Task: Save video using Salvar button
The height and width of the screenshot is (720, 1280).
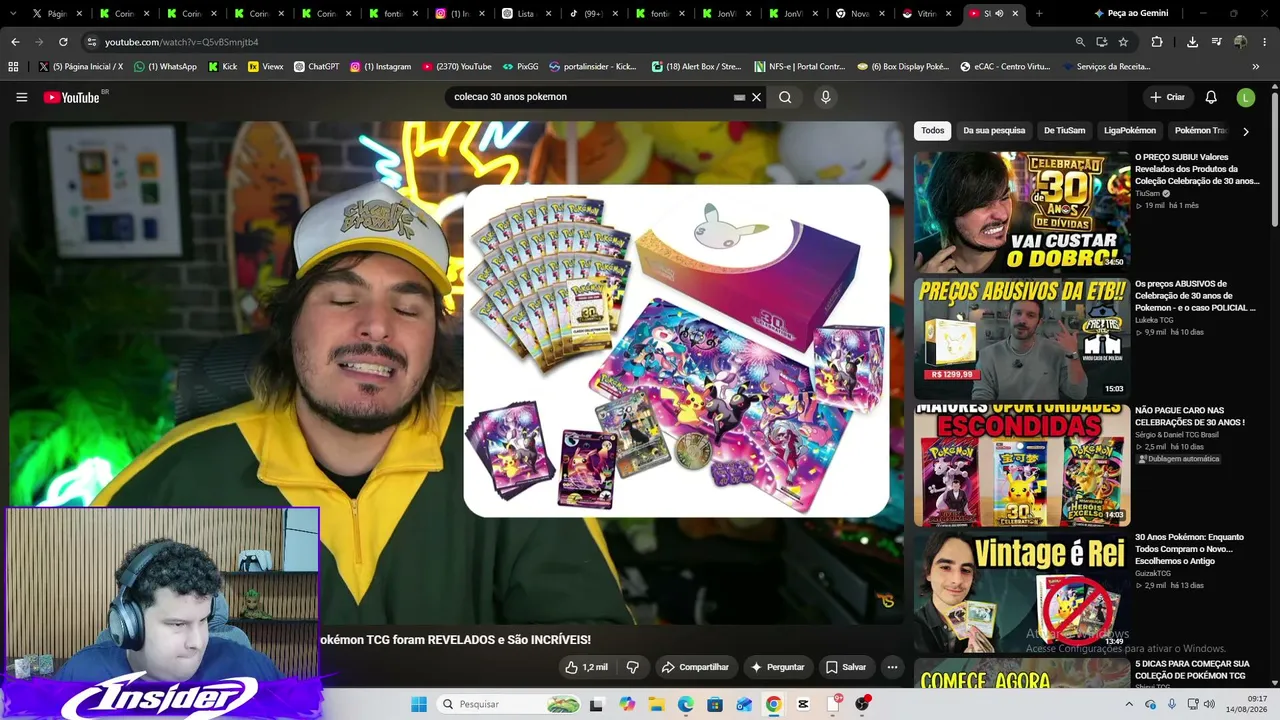Action: [x=846, y=667]
